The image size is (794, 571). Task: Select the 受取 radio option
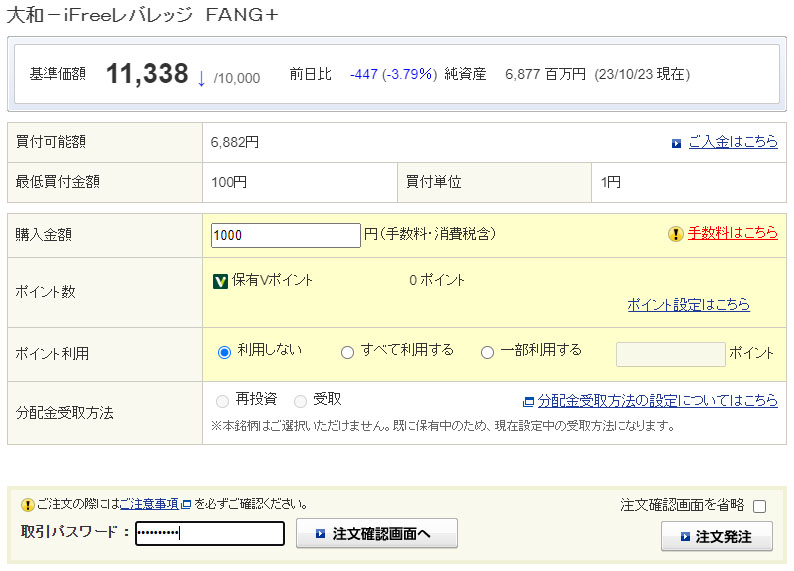(300, 401)
